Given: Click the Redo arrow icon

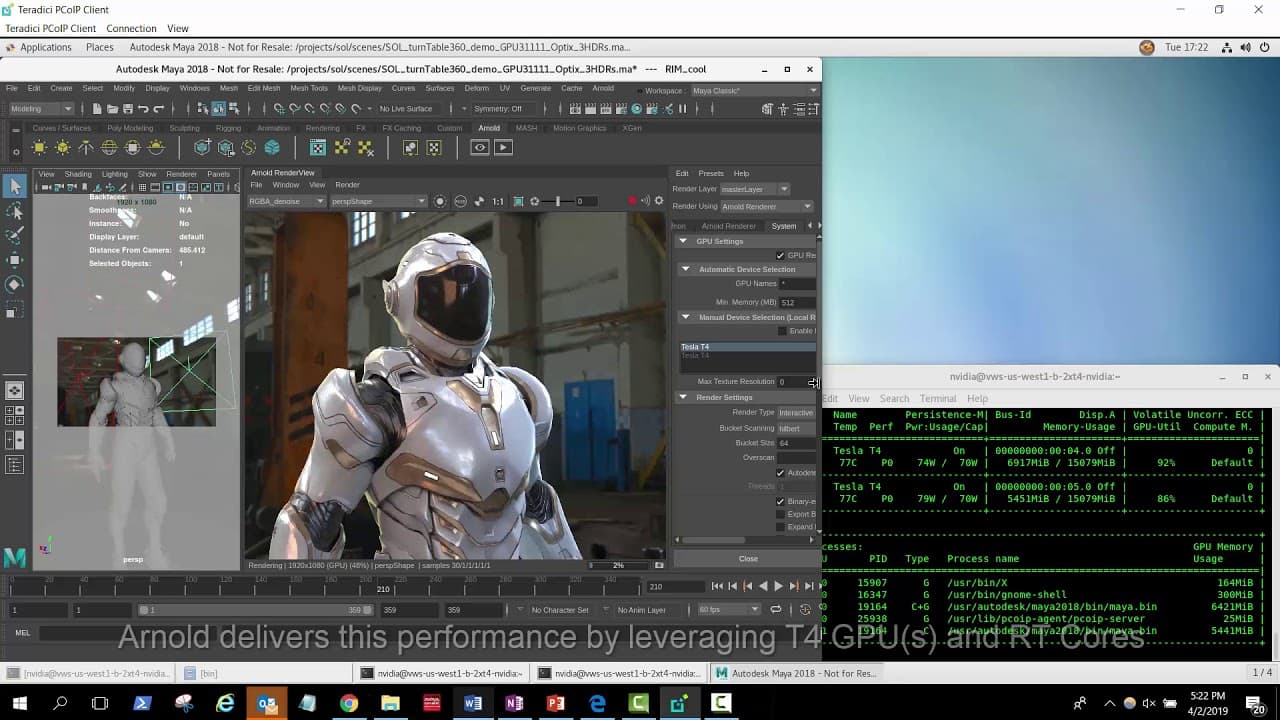Looking at the screenshot, I should coord(158,109).
